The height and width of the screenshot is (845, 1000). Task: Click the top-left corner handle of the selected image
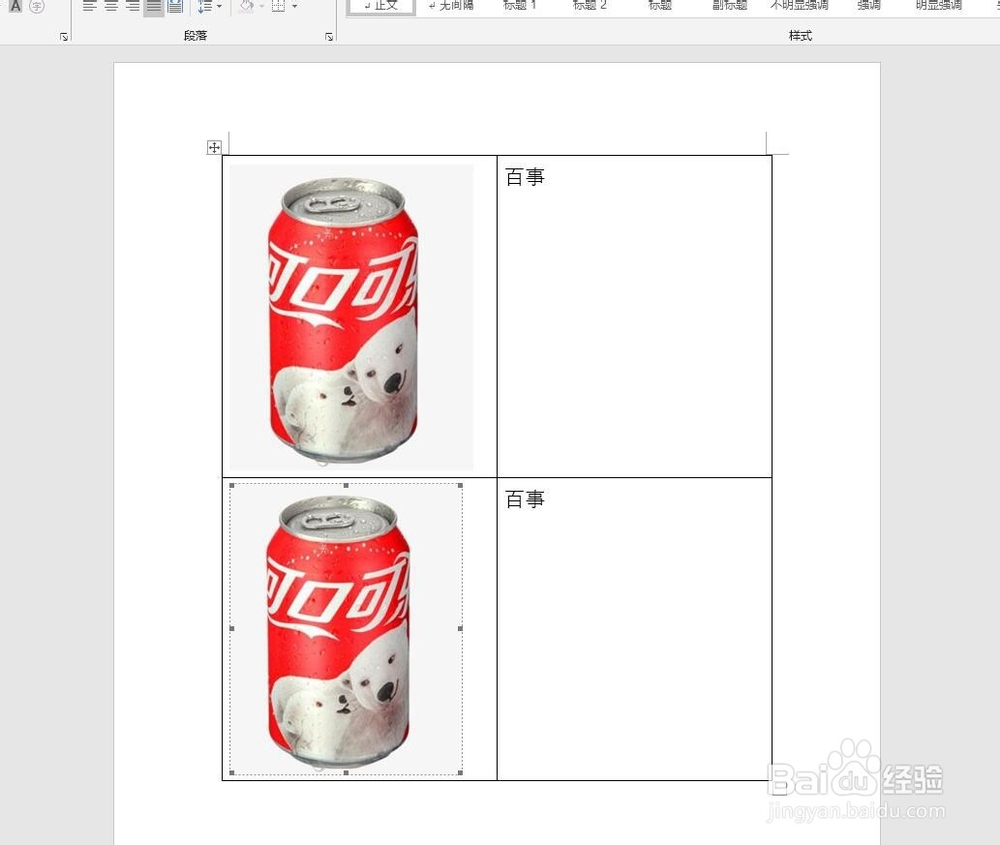click(232, 485)
